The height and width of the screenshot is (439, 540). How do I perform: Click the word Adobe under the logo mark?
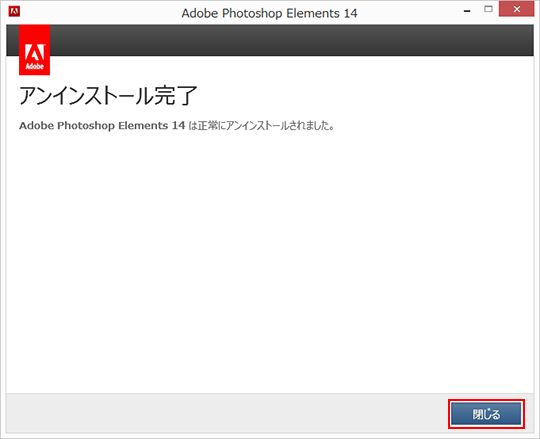coord(34,66)
